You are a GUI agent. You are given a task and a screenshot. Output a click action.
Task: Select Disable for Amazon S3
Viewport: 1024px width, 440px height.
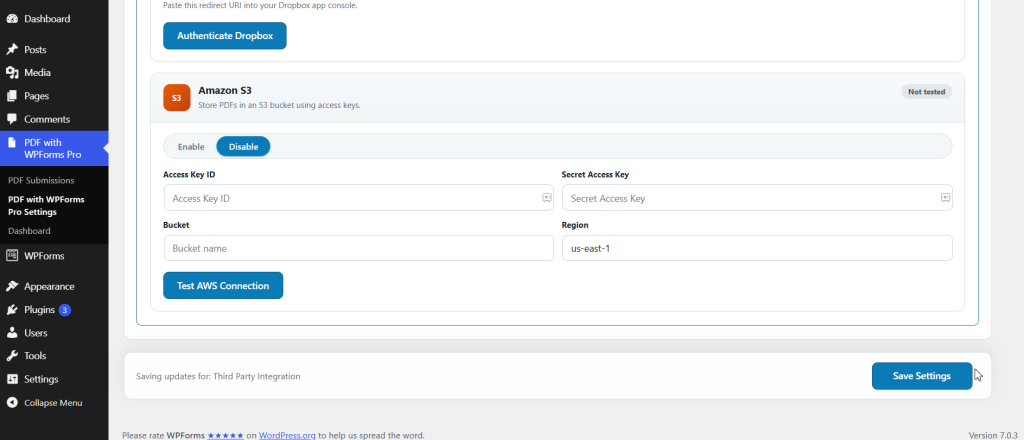tap(243, 147)
